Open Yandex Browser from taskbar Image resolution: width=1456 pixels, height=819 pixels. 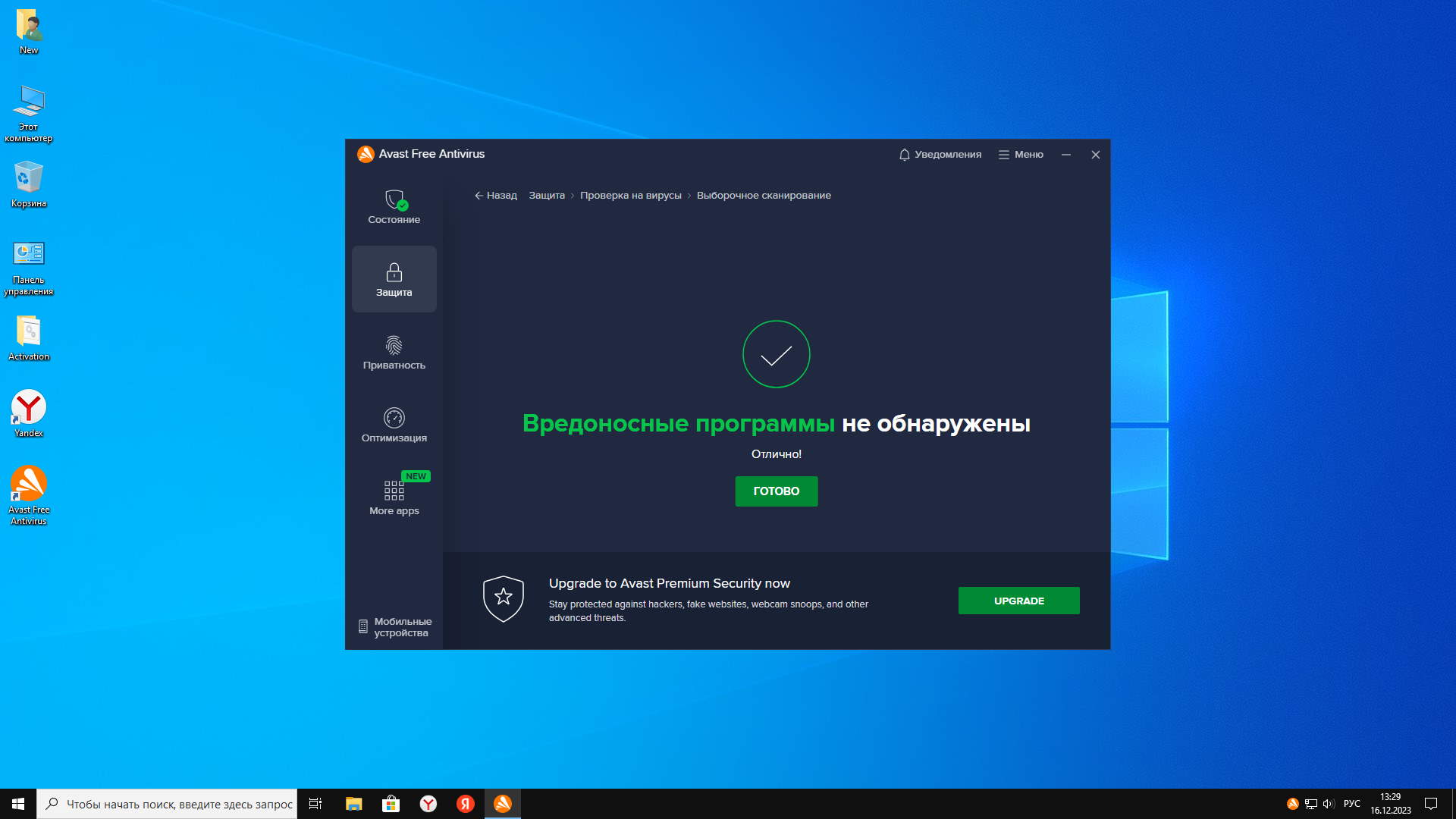coord(428,804)
